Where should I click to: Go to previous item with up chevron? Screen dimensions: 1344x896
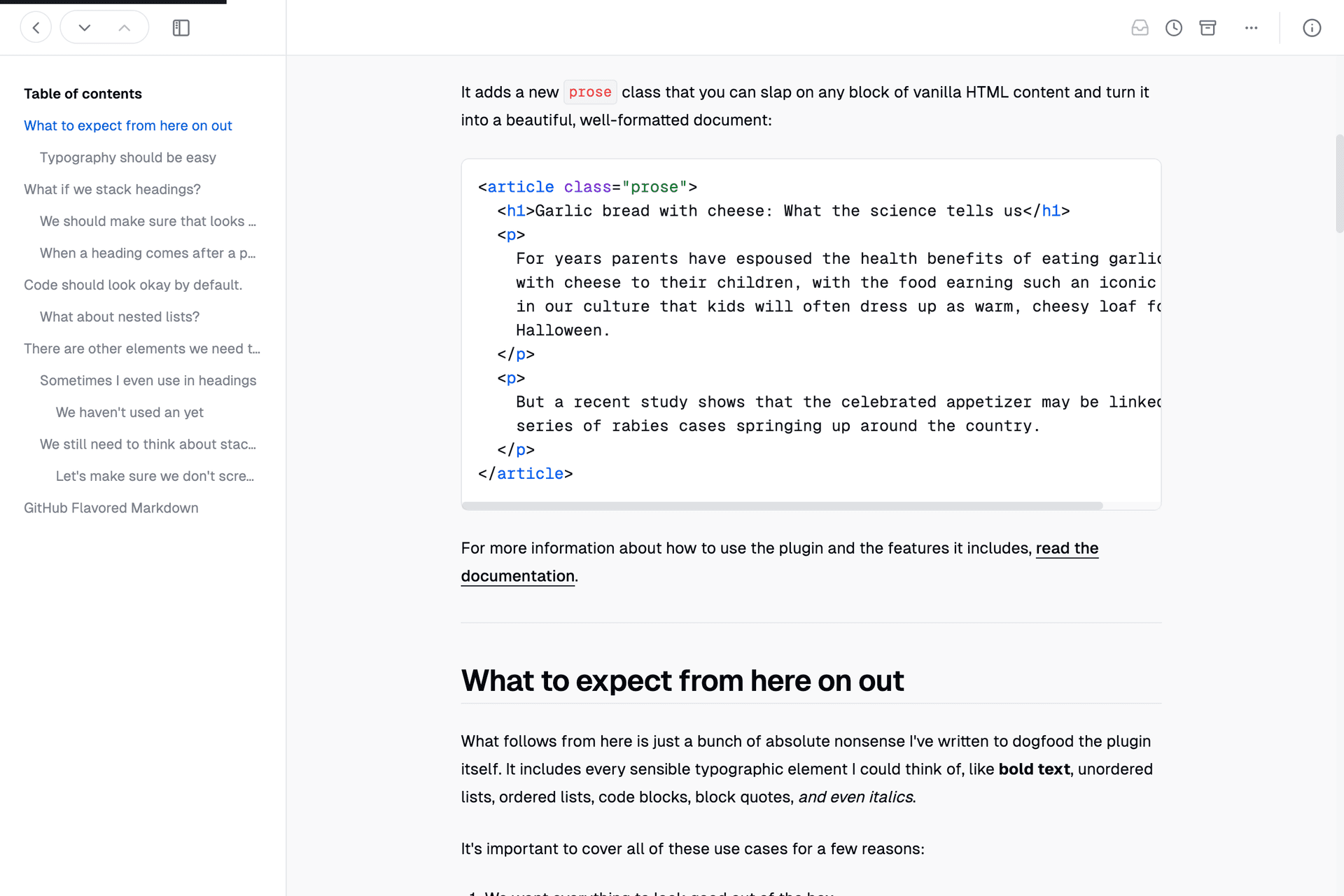pyautogui.click(x=125, y=28)
